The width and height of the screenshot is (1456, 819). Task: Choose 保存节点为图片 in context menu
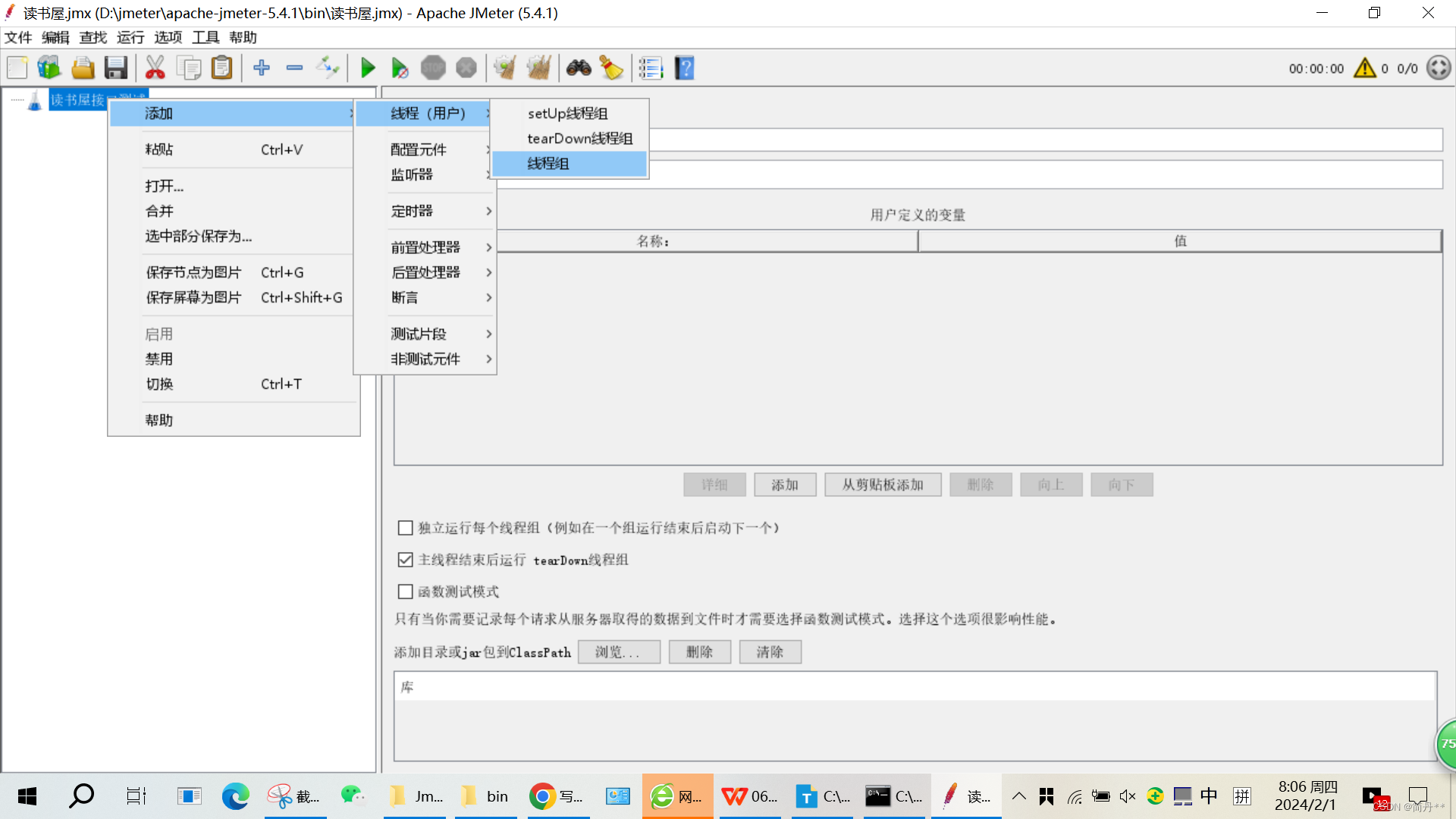(232, 272)
